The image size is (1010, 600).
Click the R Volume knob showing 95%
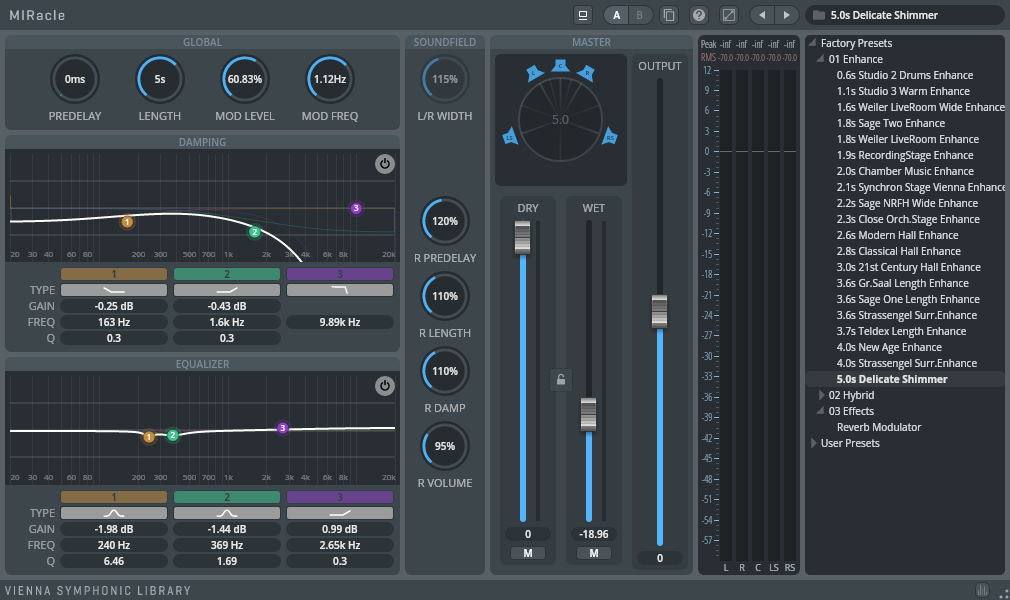(444, 446)
